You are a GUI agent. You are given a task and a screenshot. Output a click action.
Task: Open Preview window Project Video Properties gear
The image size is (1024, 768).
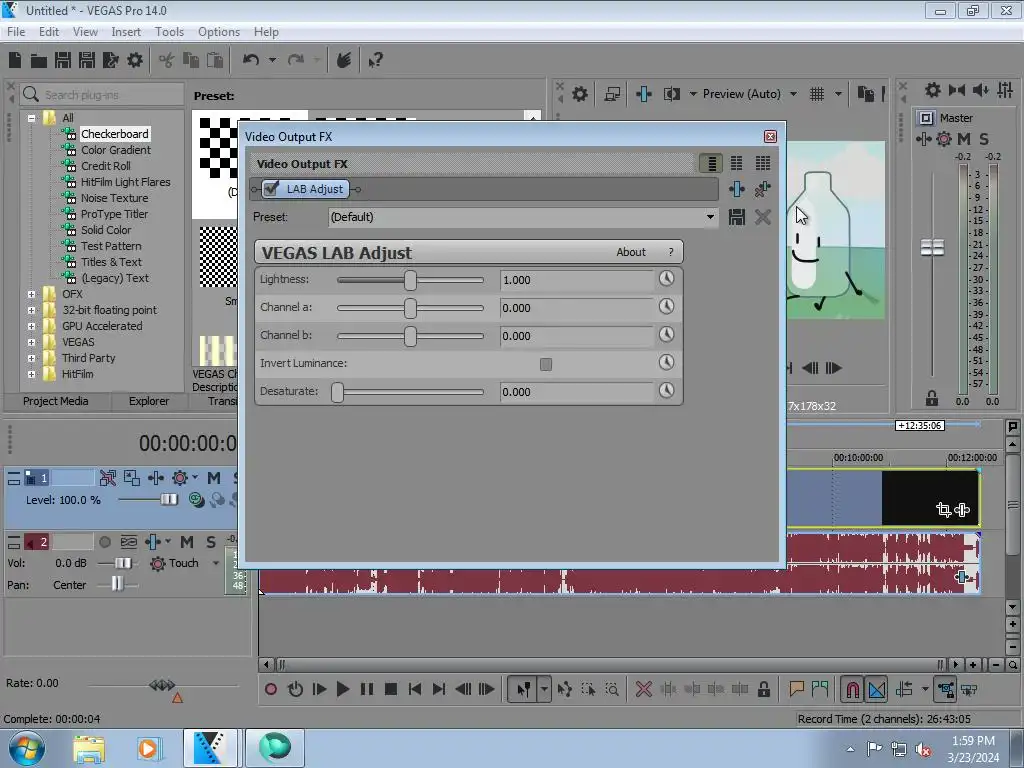pyautogui.click(x=579, y=94)
